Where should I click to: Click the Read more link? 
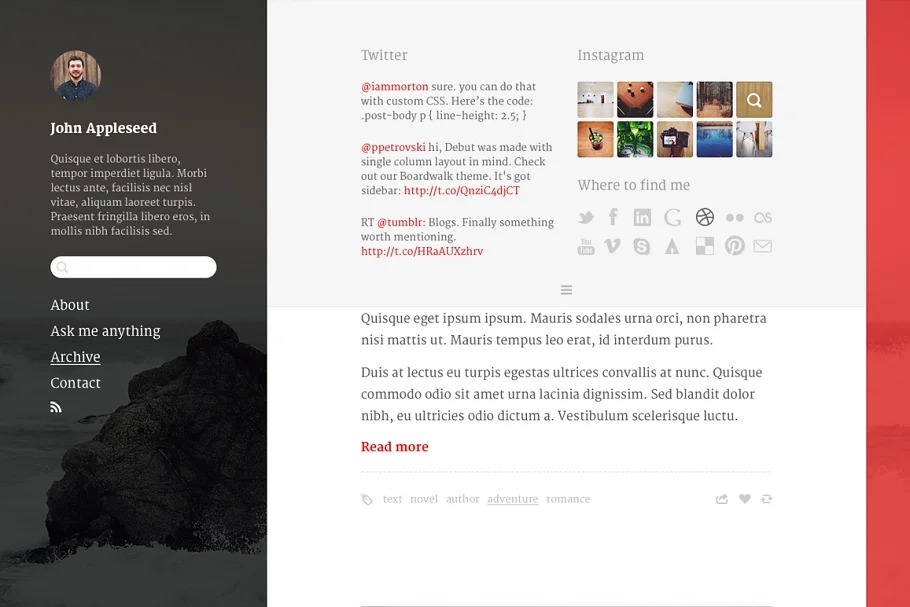click(x=394, y=447)
